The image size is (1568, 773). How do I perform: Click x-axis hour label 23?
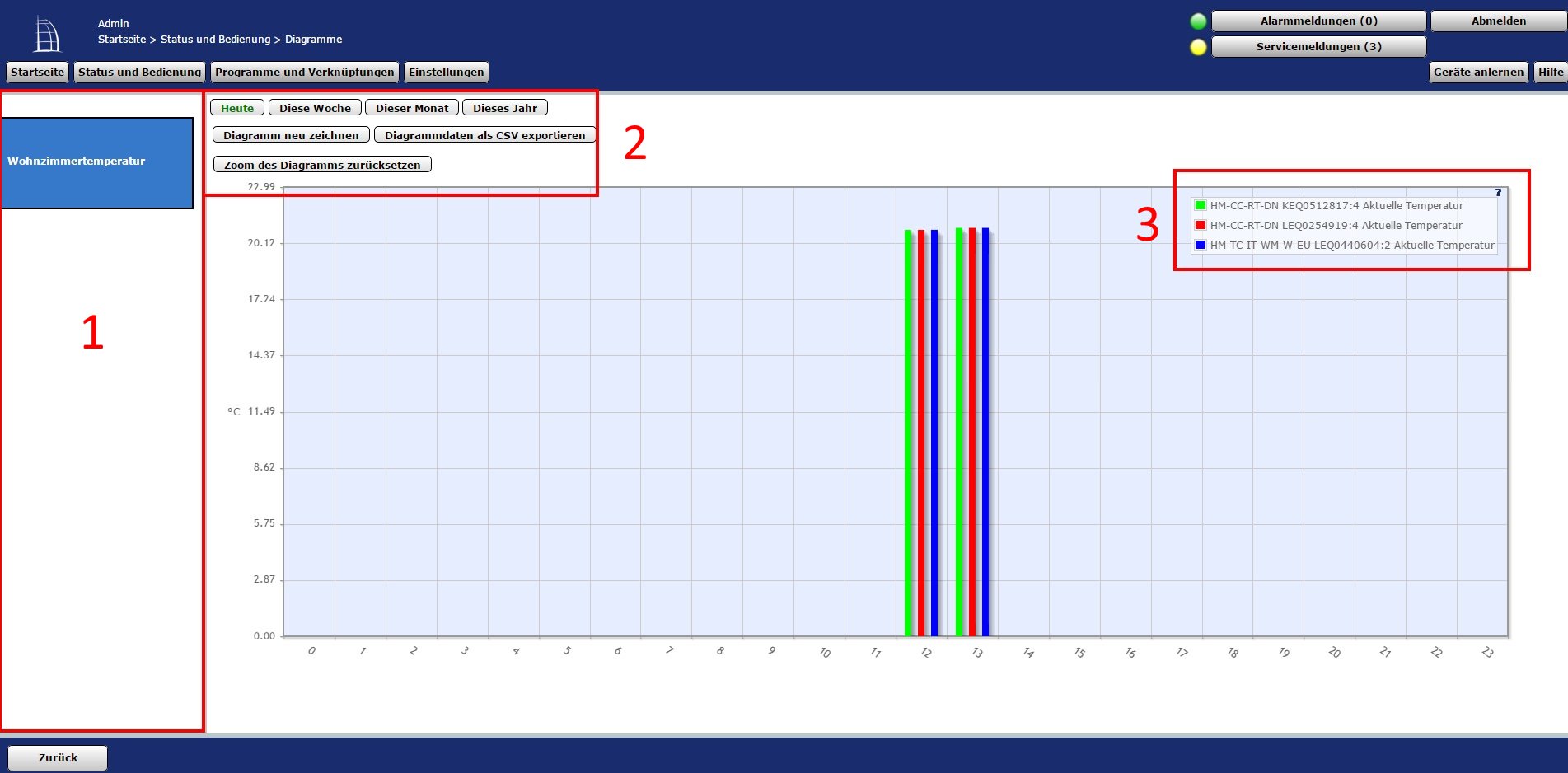coord(1487,652)
